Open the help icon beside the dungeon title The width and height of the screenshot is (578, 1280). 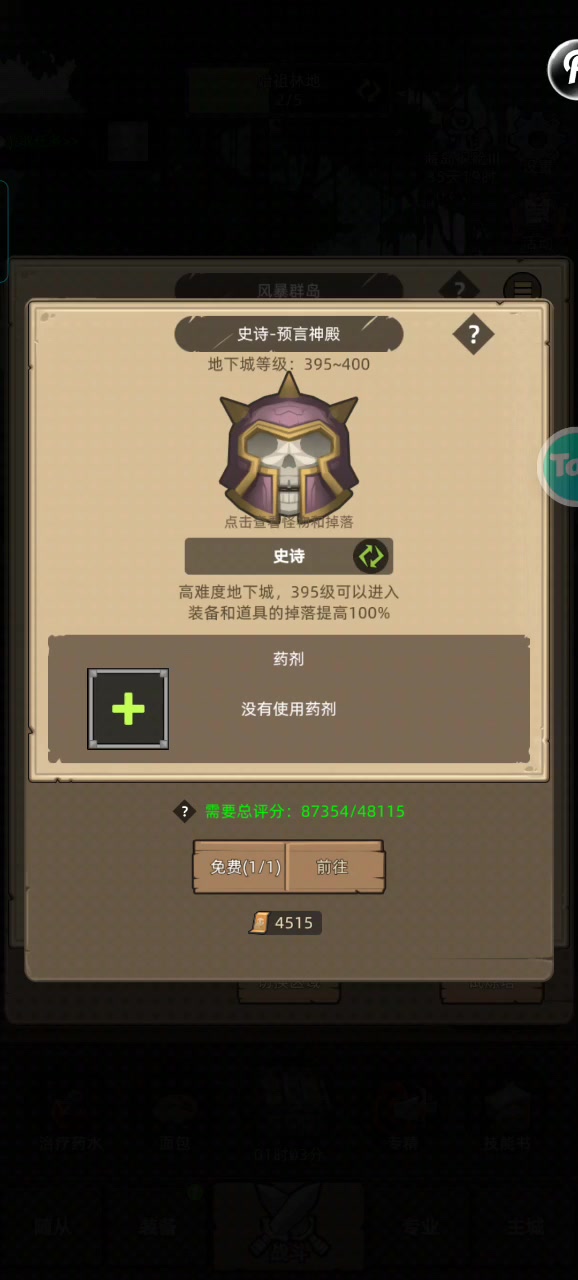[x=473, y=334]
